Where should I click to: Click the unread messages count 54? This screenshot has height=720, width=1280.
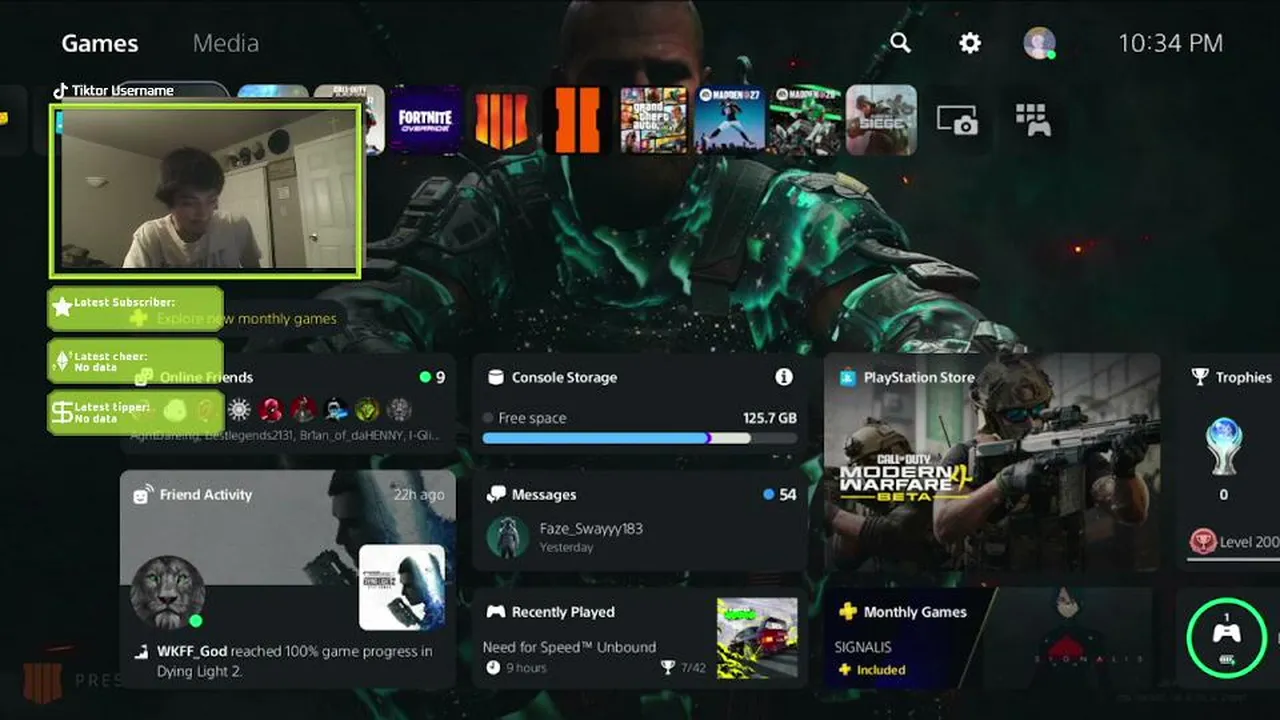[788, 494]
